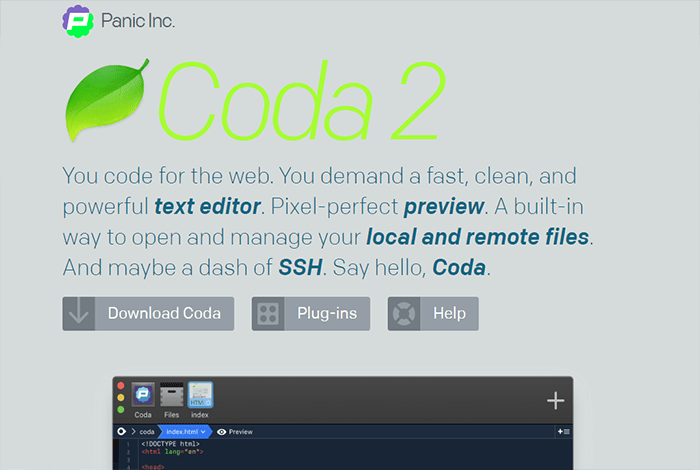700x470 pixels.
Task: Click the download arrow icon
Action: 79,313
